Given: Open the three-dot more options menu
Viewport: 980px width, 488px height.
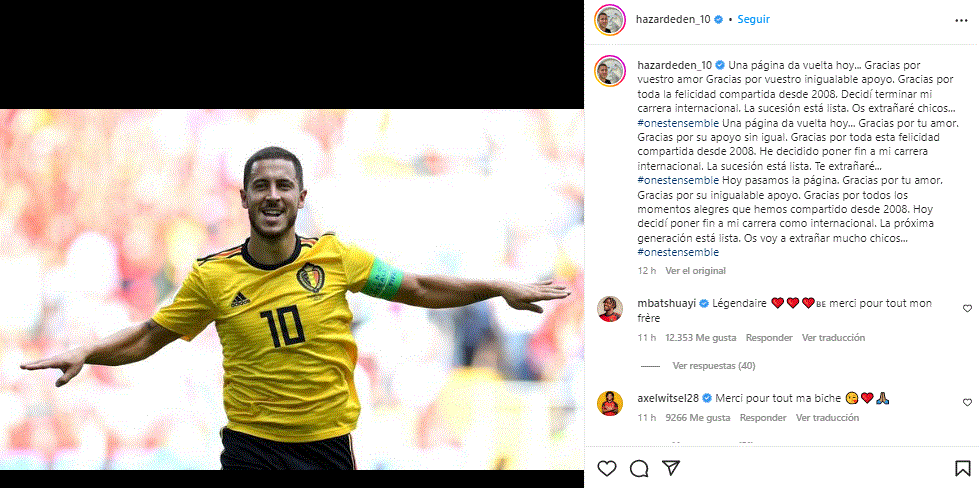Looking at the screenshot, I should pos(961,20).
